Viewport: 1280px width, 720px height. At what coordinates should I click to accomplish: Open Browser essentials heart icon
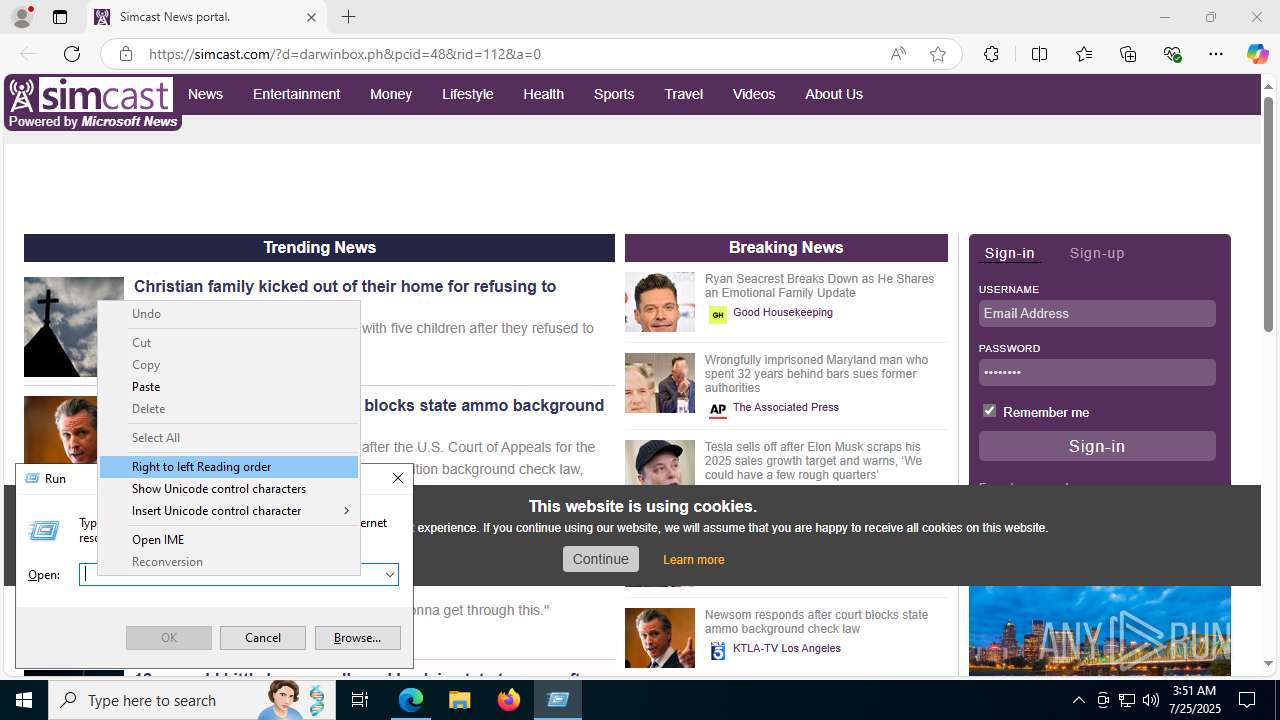1172,54
